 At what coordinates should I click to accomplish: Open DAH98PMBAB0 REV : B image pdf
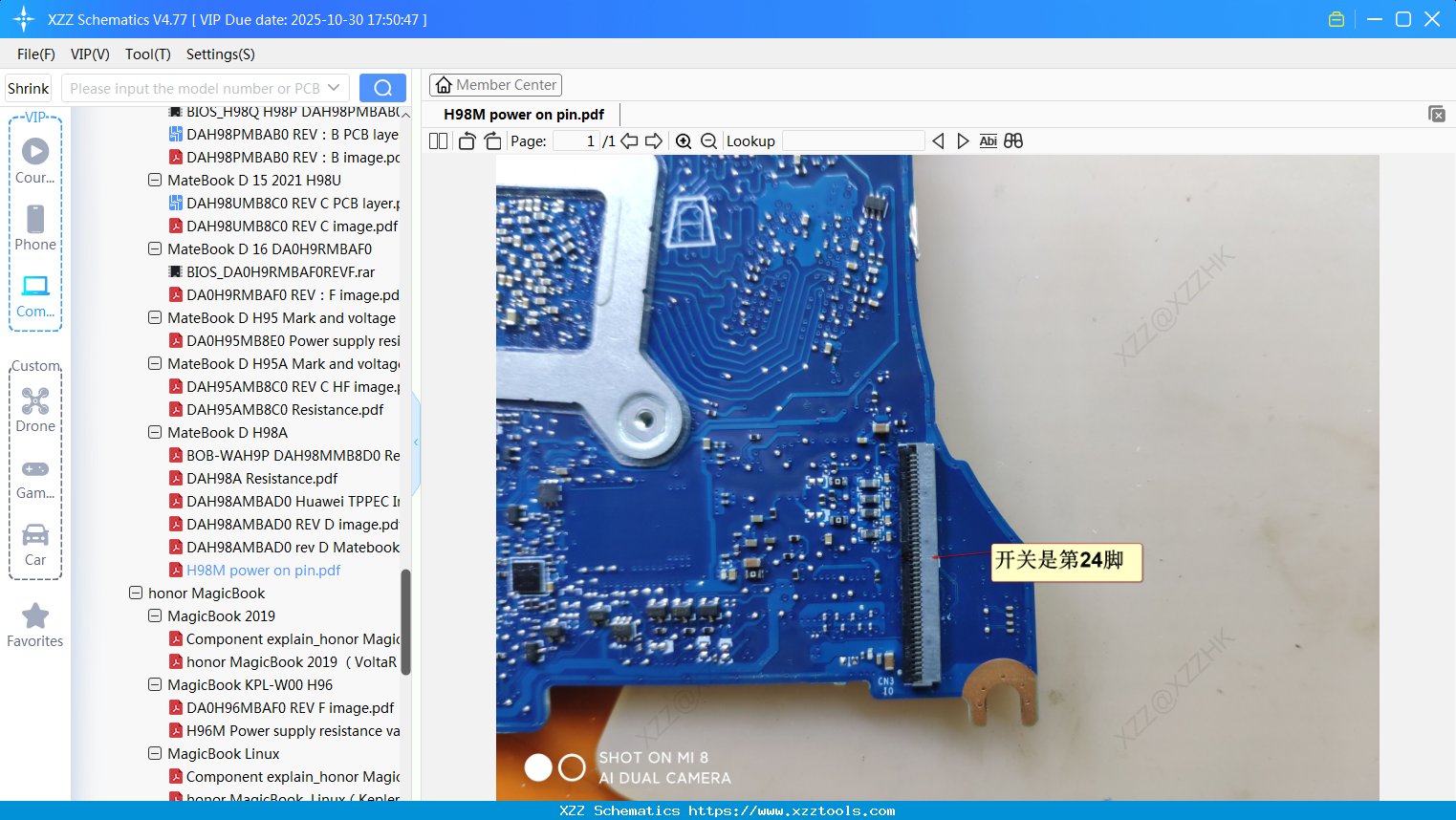point(284,157)
